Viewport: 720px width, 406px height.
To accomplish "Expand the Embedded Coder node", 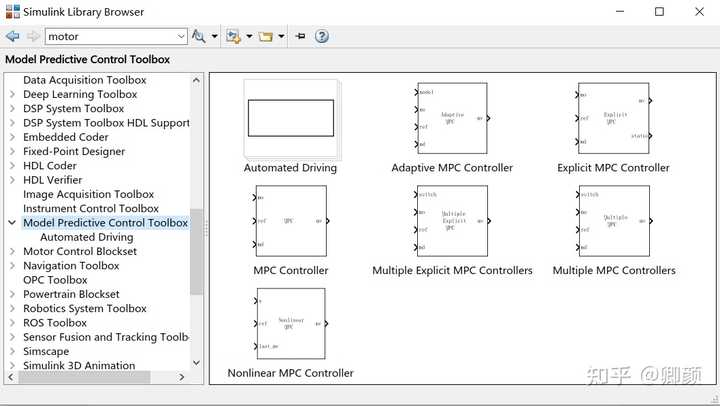I will pos(12,137).
